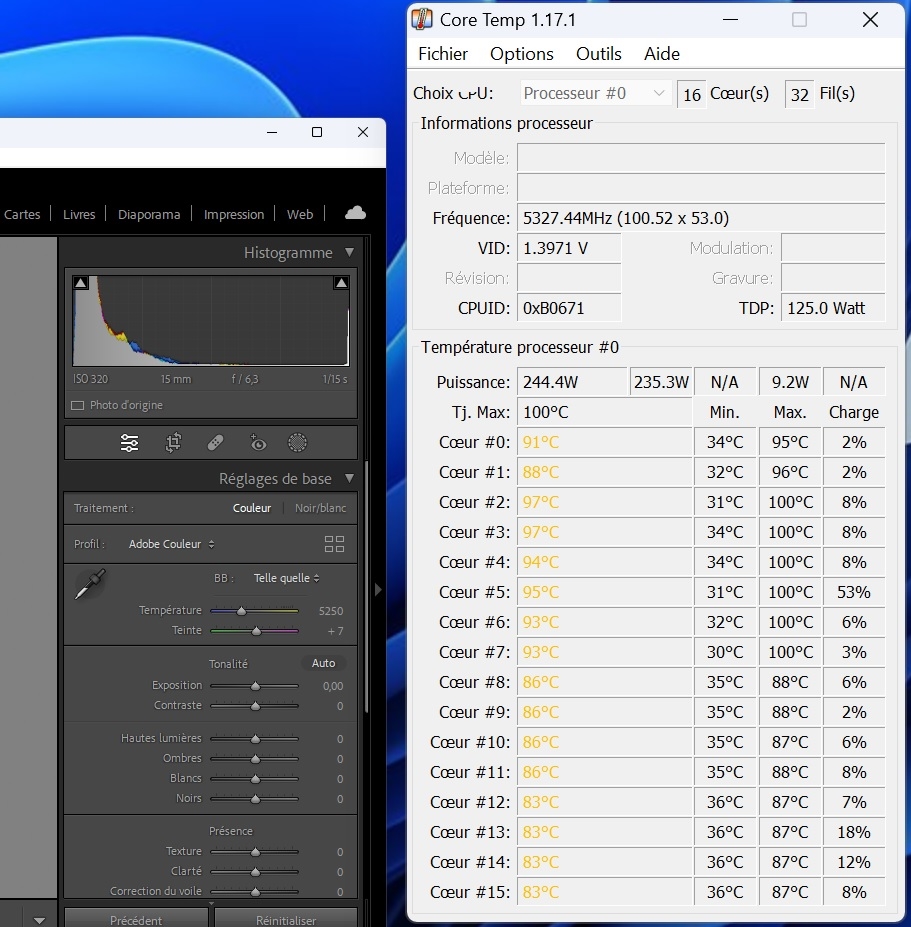Open the Masking circle tool
Image resolution: width=911 pixels, height=927 pixels.
[297, 443]
